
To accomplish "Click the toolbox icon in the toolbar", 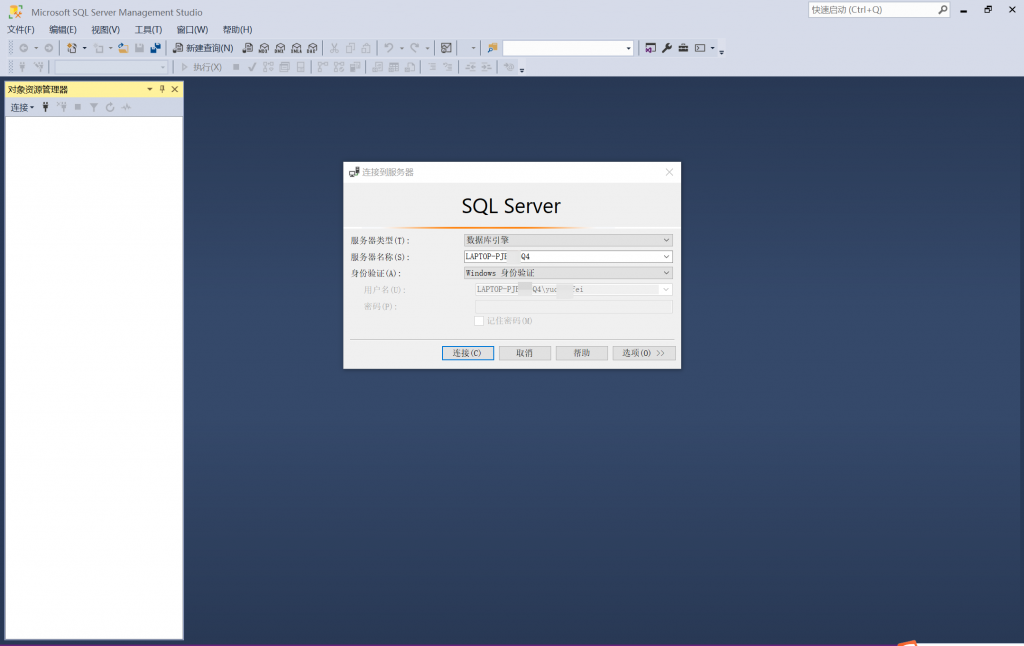I will [683, 48].
